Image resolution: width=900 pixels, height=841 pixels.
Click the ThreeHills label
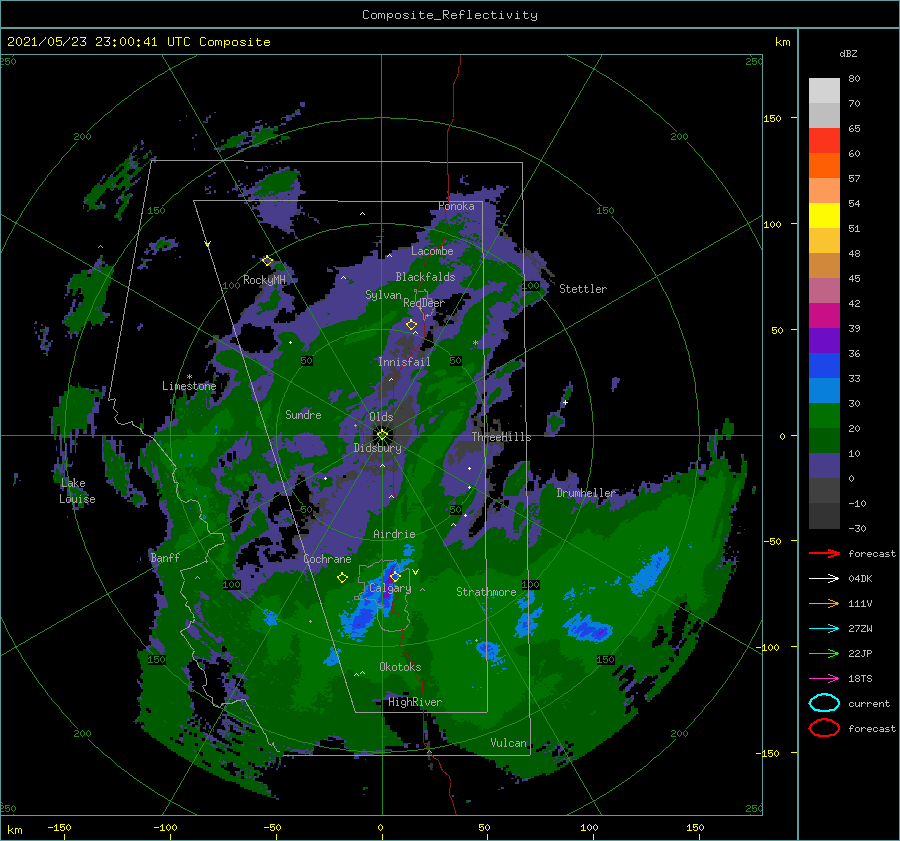[x=502, y=437]
